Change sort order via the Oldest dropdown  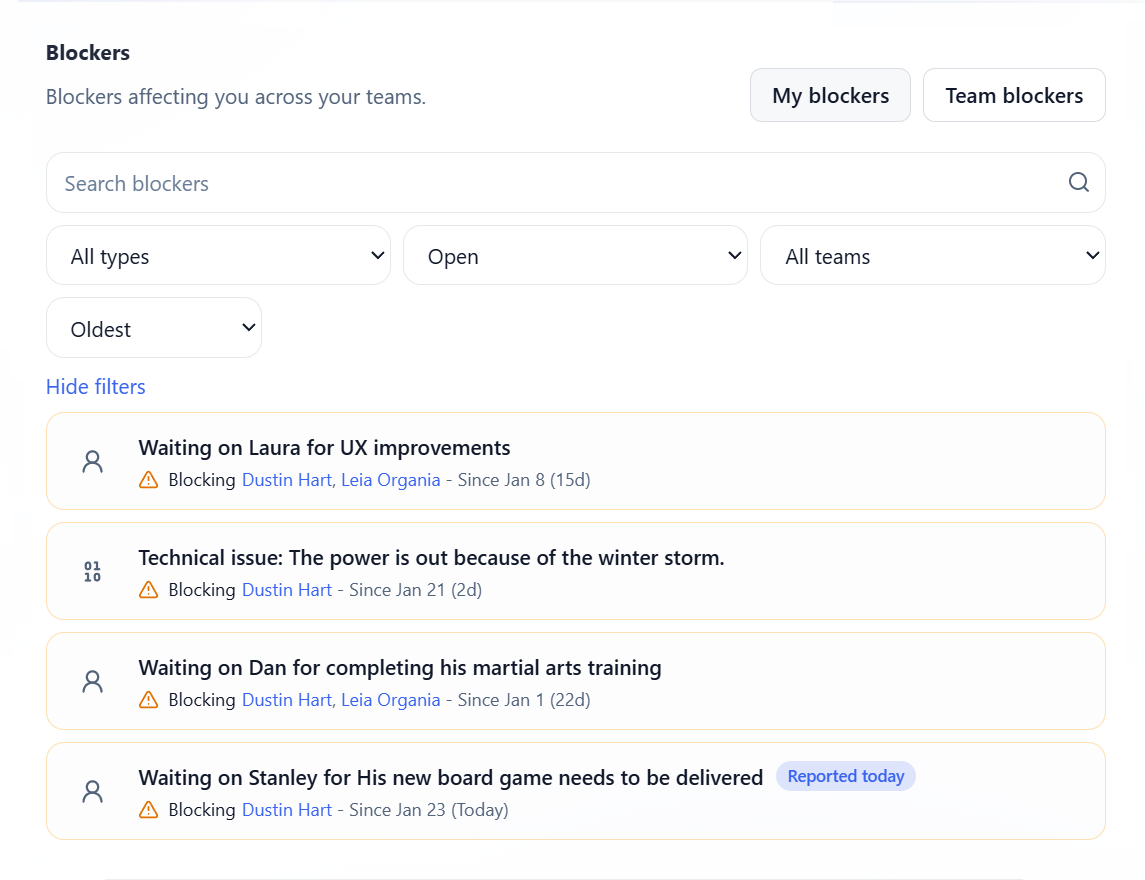[153, 327]
